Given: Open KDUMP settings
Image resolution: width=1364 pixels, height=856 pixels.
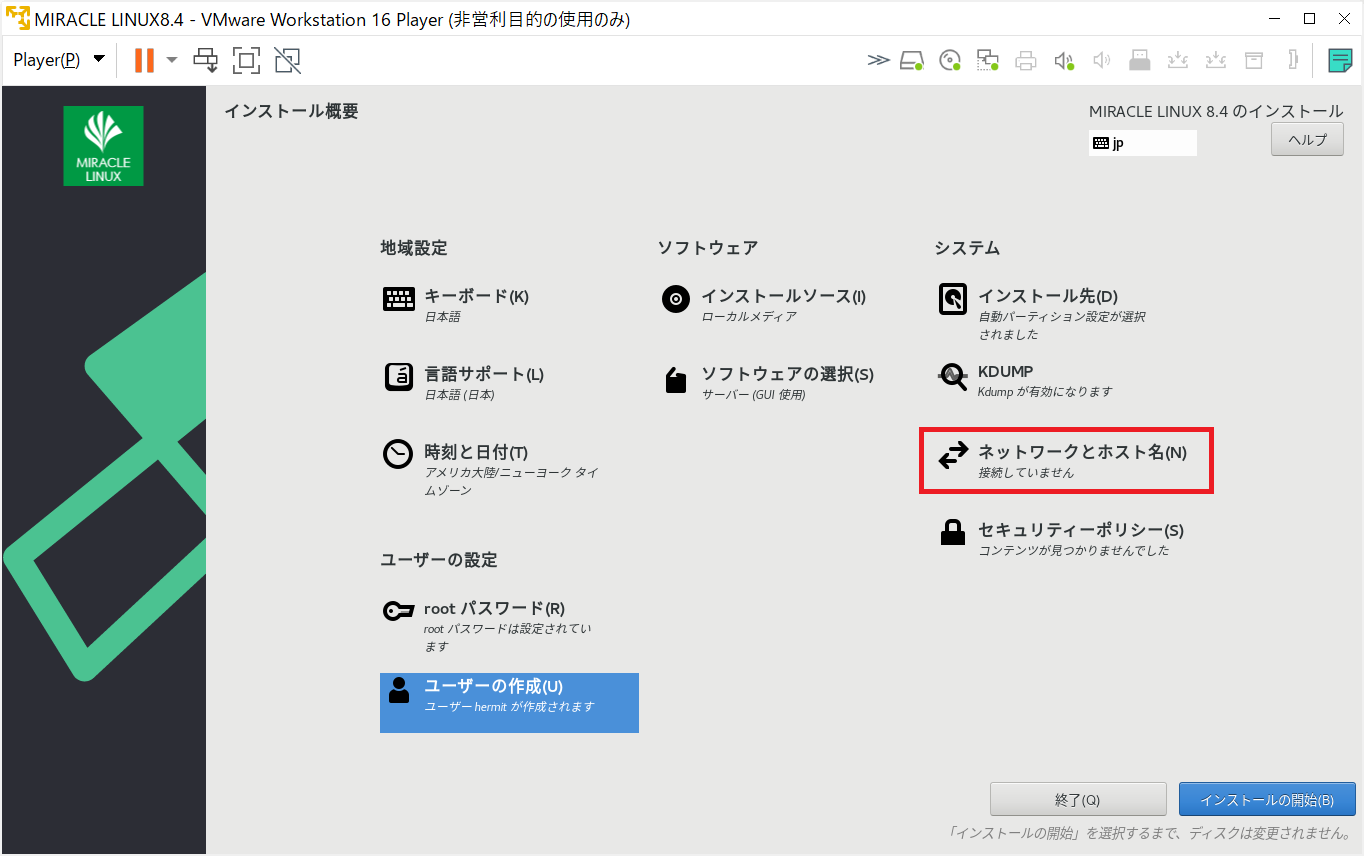Looking at the screenshot, I should point(1005,372).
